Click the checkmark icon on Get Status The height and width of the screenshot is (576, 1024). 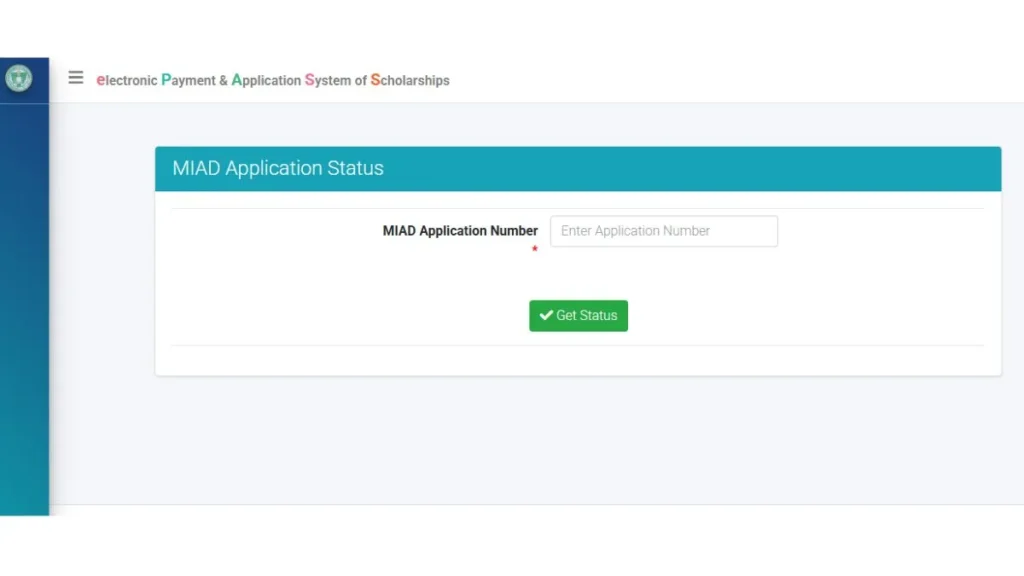tap(546, 315)
